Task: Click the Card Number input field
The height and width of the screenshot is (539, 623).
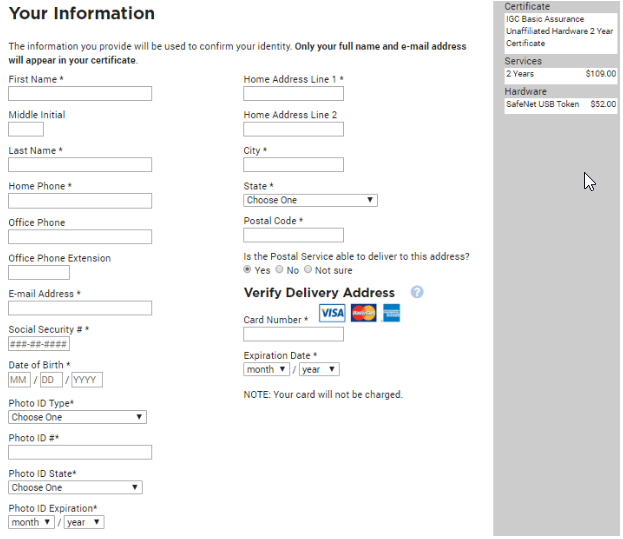Action: click(x=293, y=334)
